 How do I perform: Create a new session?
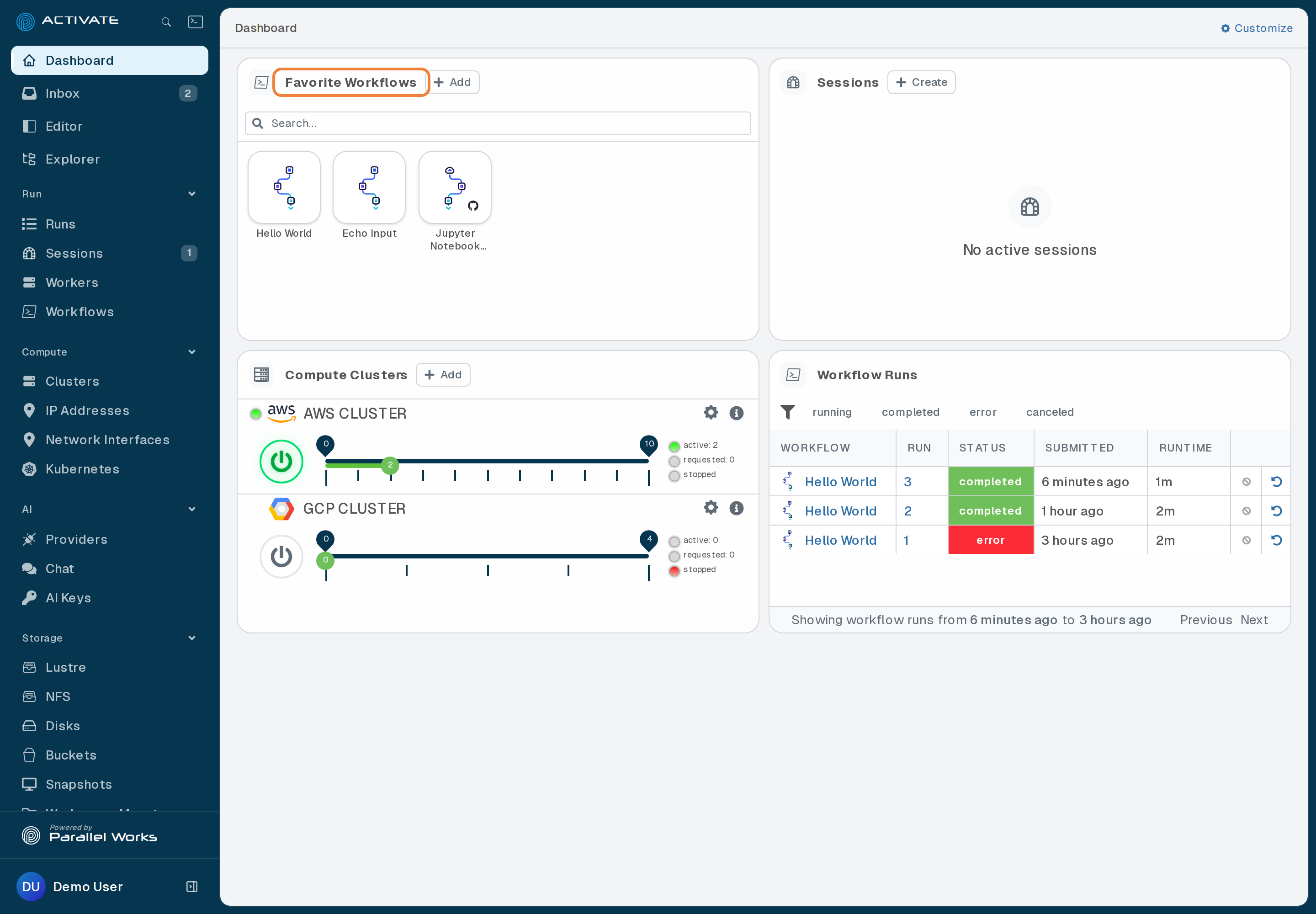pos(922,82)
